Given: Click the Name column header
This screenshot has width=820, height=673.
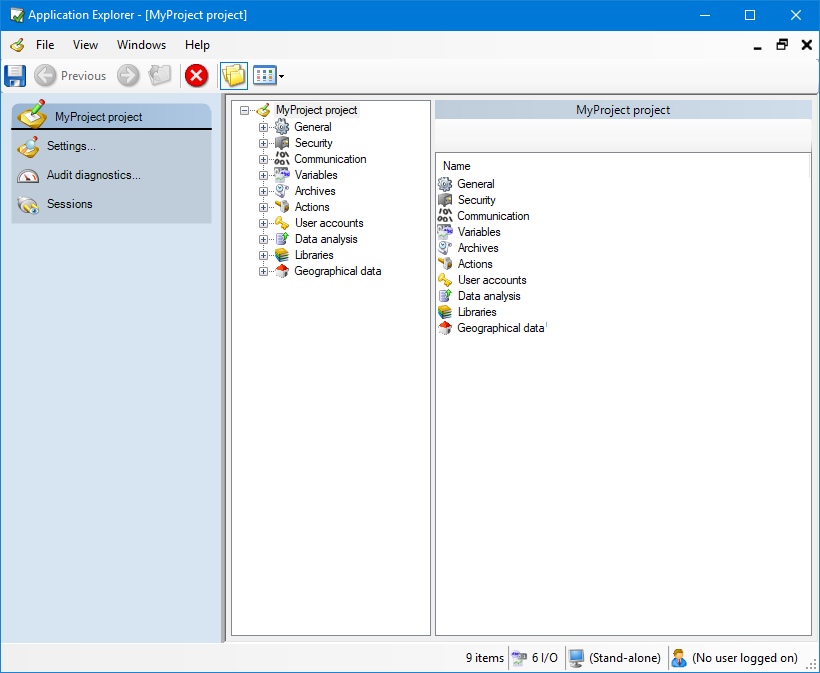Looking at the screenshot, I should 457,166.
